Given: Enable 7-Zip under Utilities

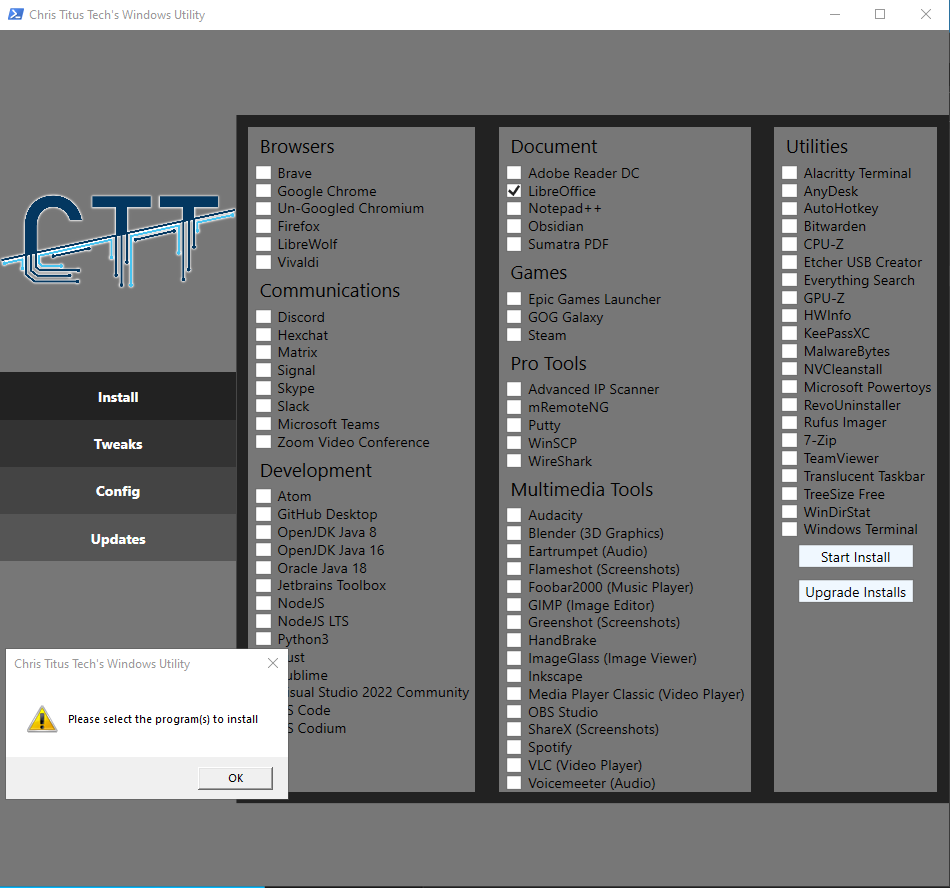Looking at the screenshot, I should point(789,440).
